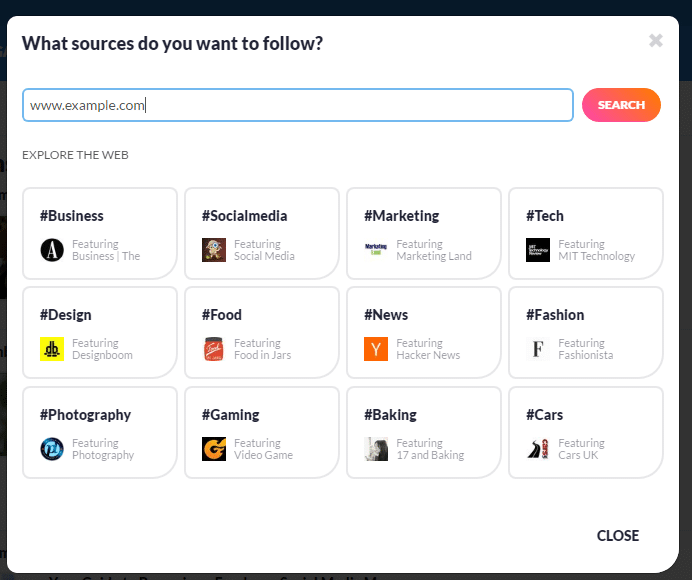Viewport: 692px width, 580px height.
Task: Click the CLOSE text button
Action: [618, 535]
